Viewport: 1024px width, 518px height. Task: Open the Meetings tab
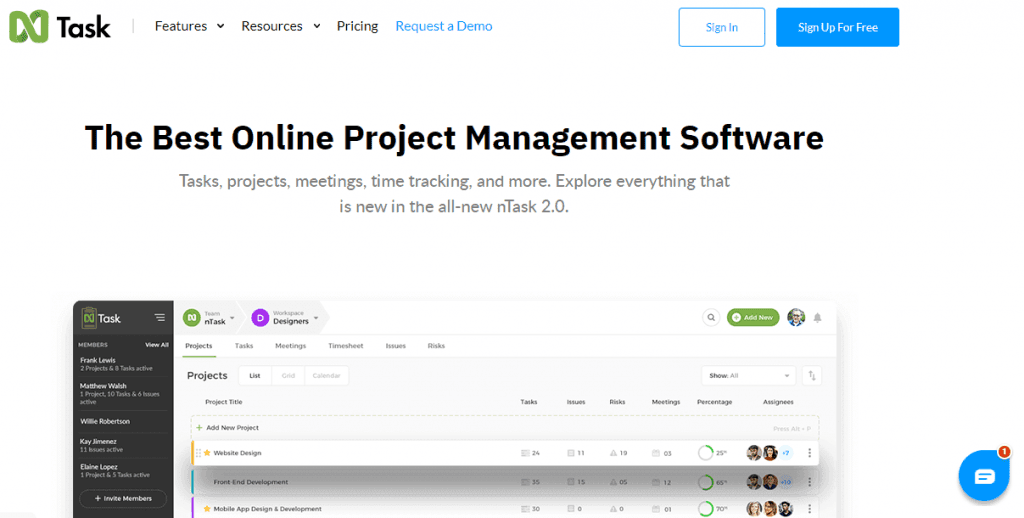[x=291, y=346]
